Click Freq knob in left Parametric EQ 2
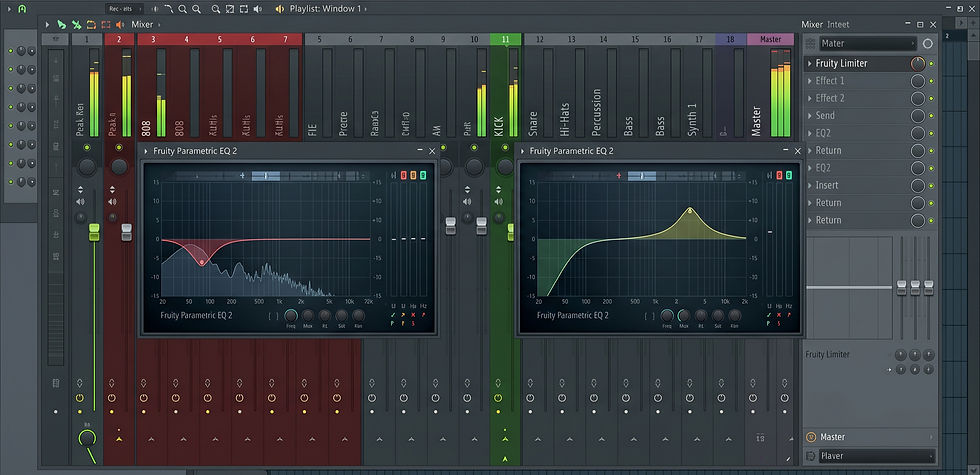The width and height of the screenshot is (980, 475). [x=291, y=316]
